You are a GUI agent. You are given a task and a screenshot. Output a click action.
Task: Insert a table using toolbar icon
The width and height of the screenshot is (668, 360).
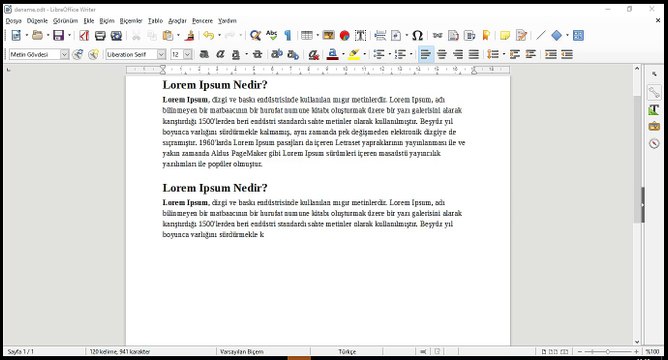(x=307, y=35)
